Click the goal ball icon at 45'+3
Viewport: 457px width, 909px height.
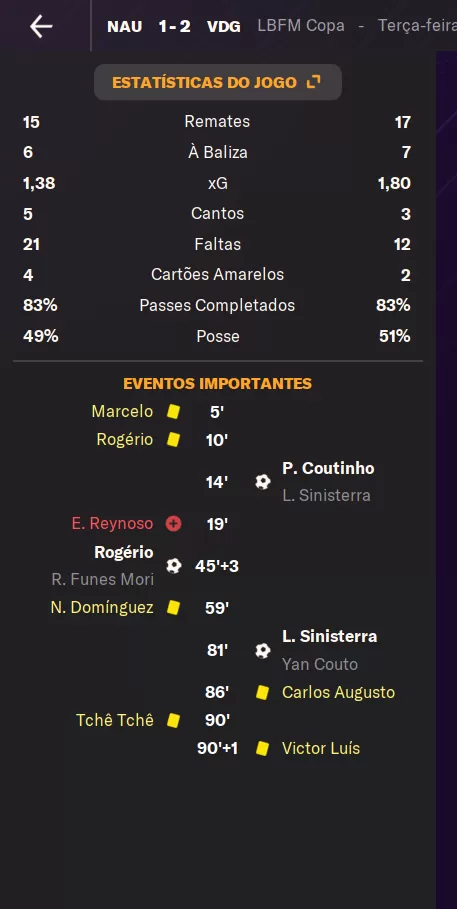[x=173, y=566]
